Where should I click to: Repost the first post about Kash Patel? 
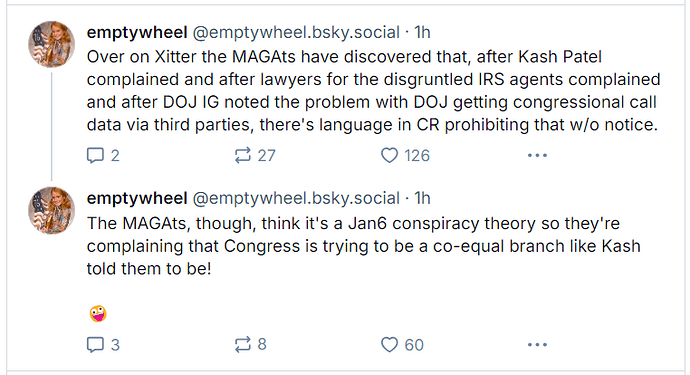(x=255, y=155)
